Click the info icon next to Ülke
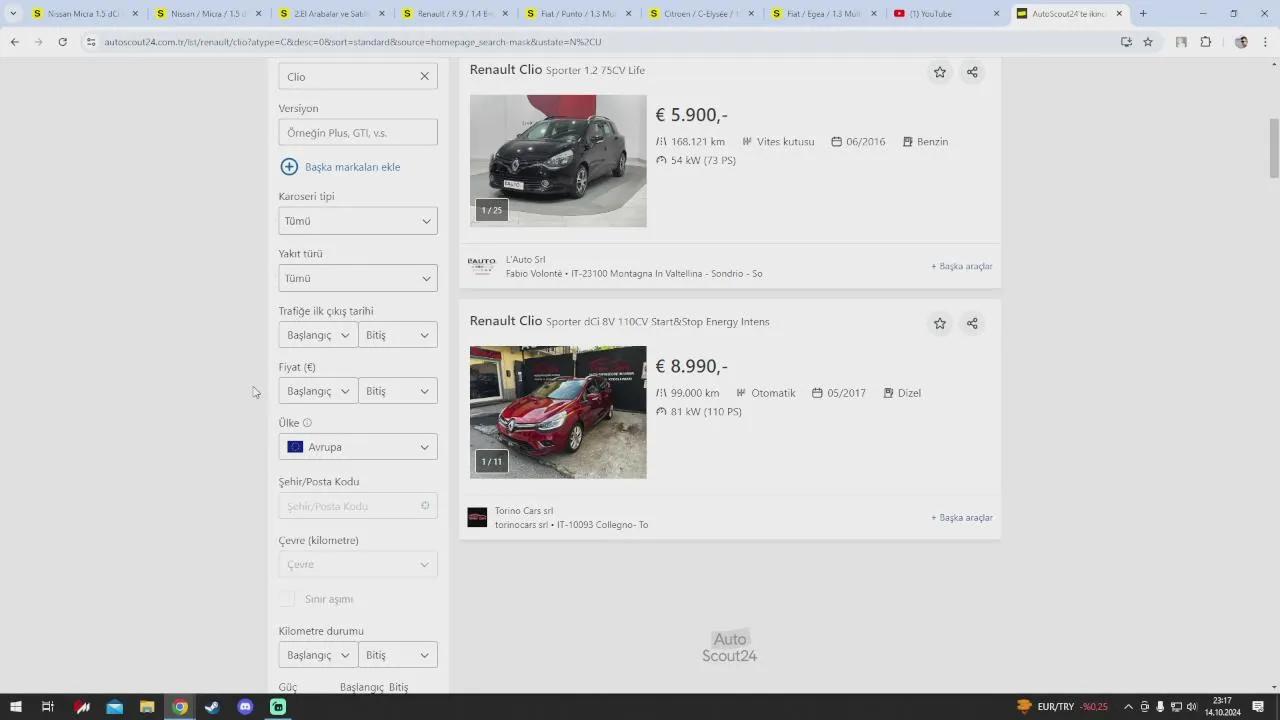Image resolution: width=1280 pixels, height=720 pixels. pyautogui.click(x=307, y=423)
